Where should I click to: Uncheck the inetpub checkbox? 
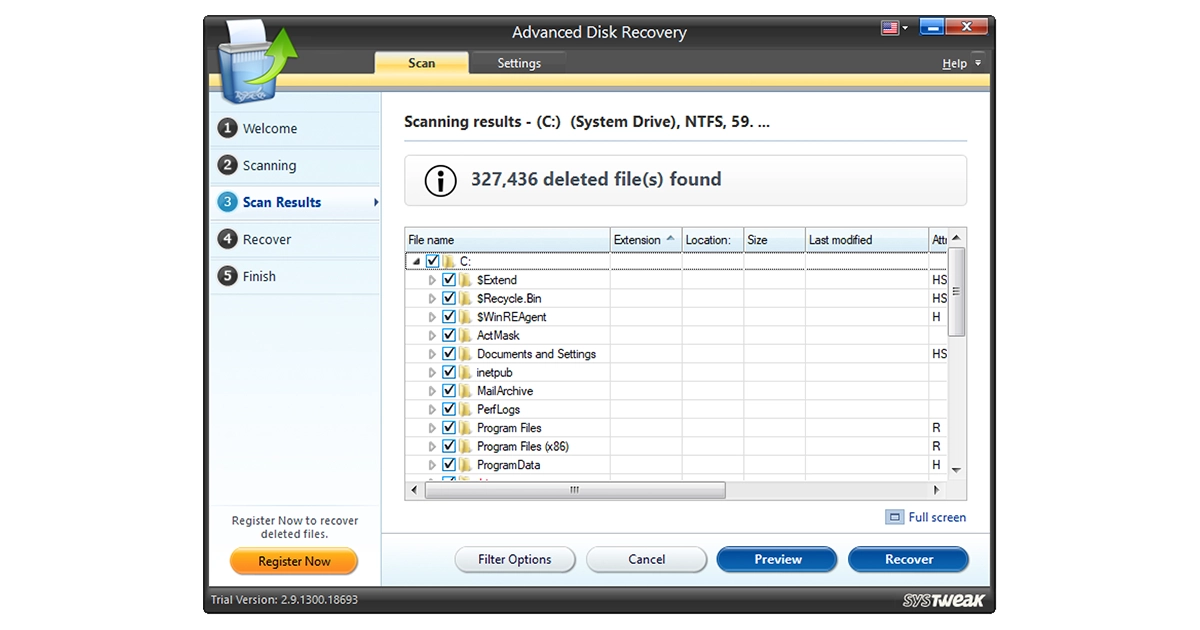coord(449,372)
